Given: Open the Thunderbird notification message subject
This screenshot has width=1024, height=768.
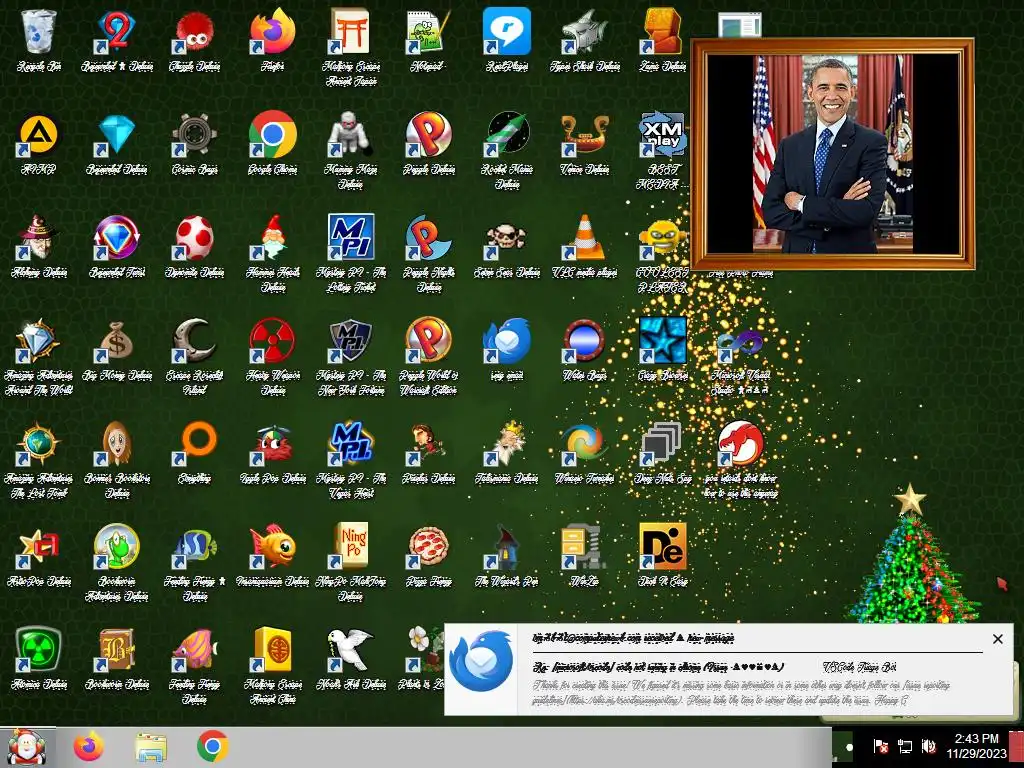Looking at the screenshot, I should click(658, 667).
